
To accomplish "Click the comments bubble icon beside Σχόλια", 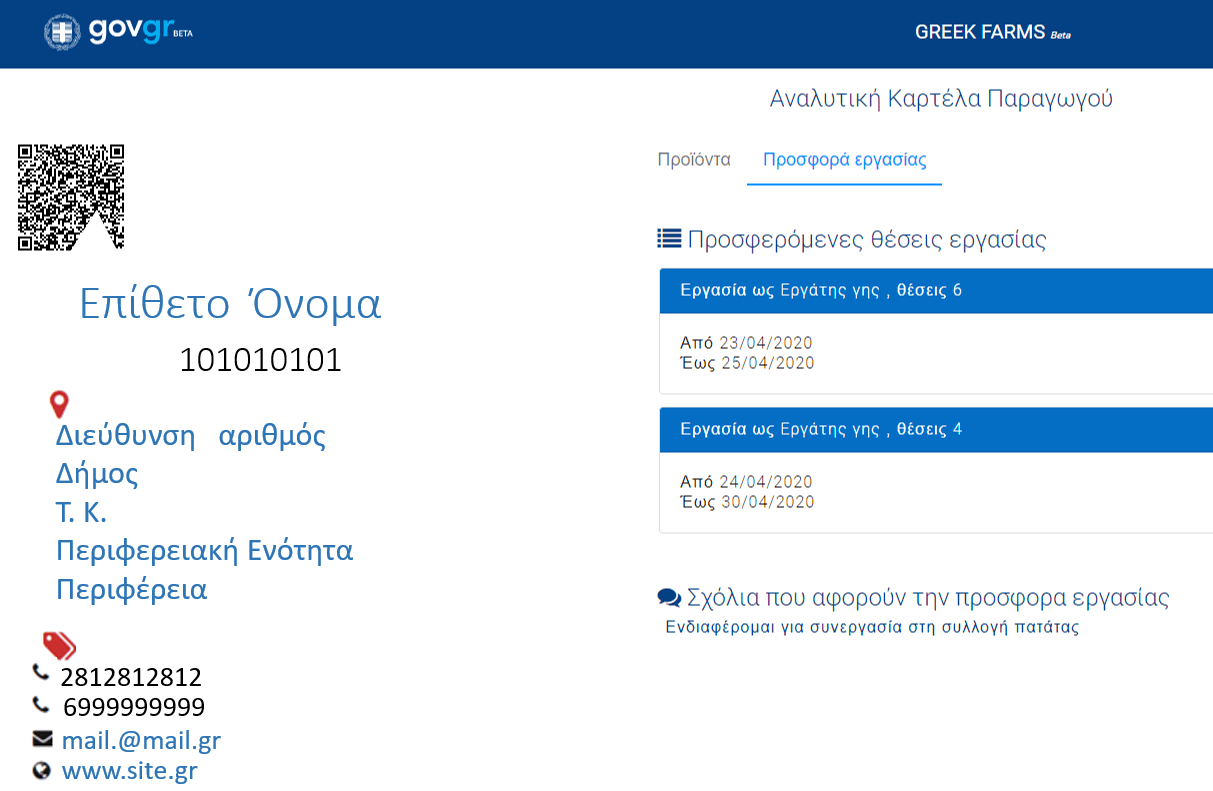I will pyautogui.click(x=668, y=598).
